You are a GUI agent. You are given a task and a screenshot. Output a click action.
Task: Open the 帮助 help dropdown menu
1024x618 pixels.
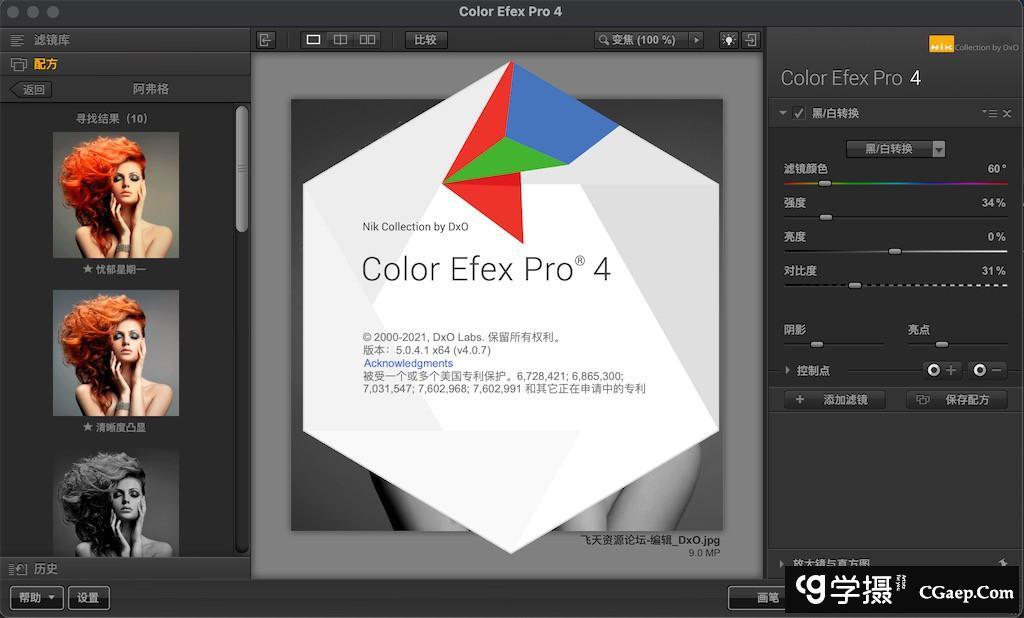pos(37,598)
